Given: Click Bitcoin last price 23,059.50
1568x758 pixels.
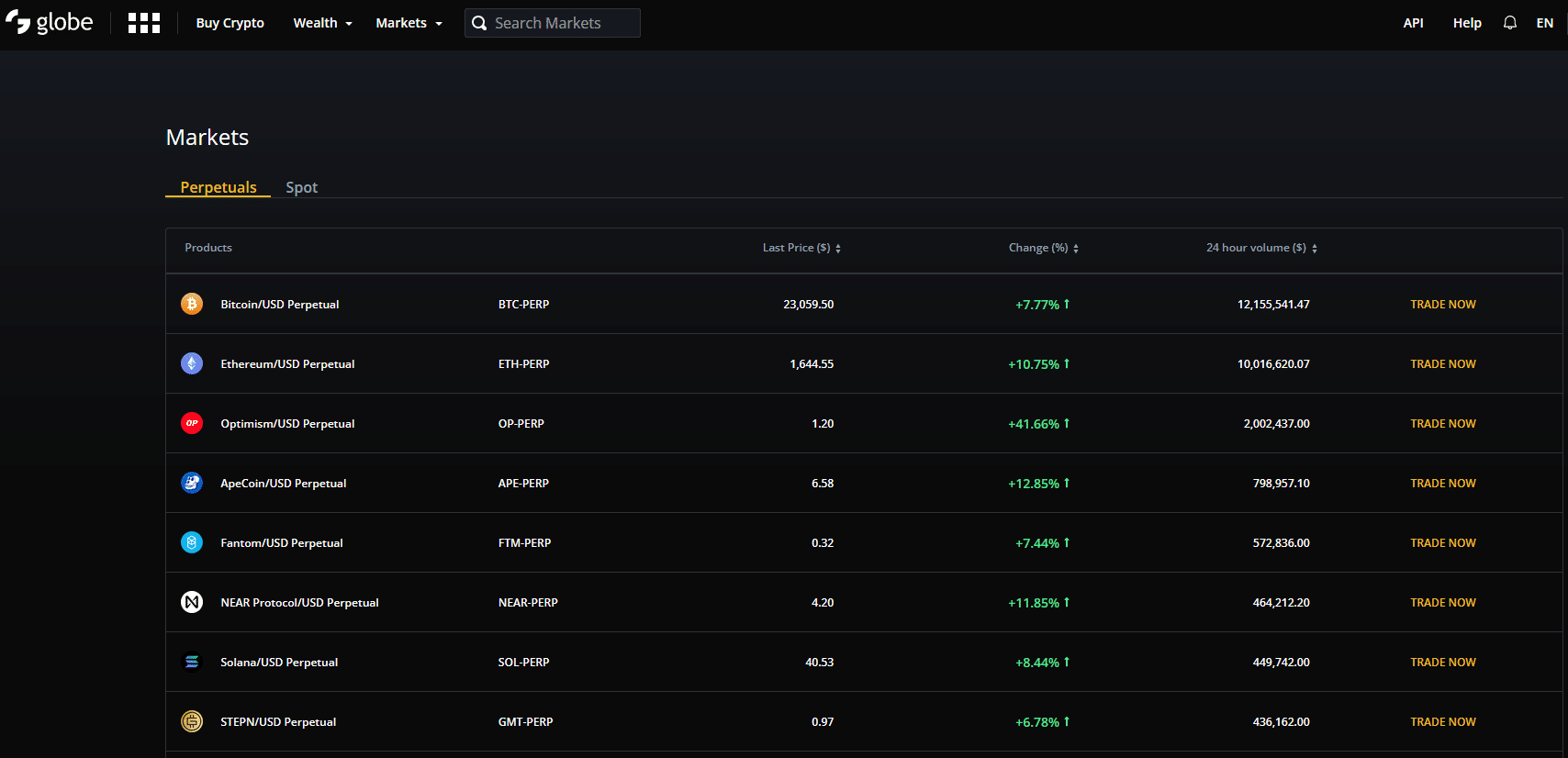Looking at the screenshot, I should (x=808, y=304).
